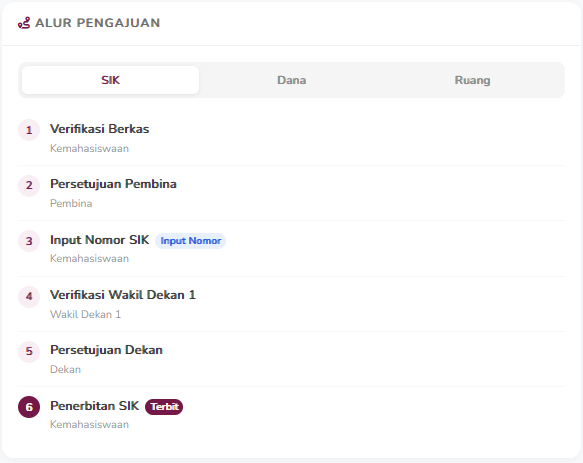Select the SIK tab
This screenshot has height=463, width=583.
pyautogui.click(x=110, y=80)
